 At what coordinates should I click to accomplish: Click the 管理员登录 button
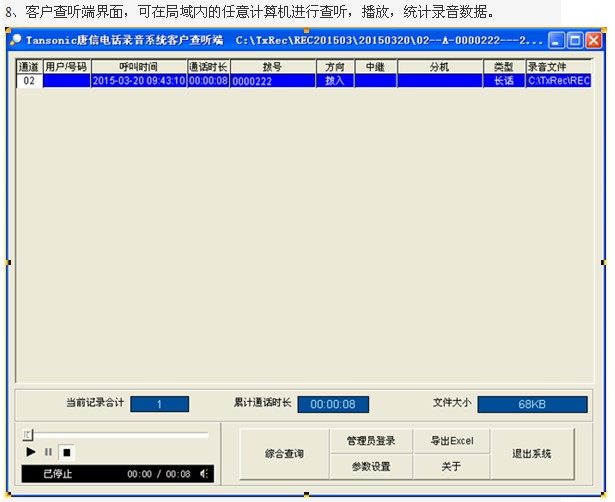pyautogui.click(x=371, y=441)
